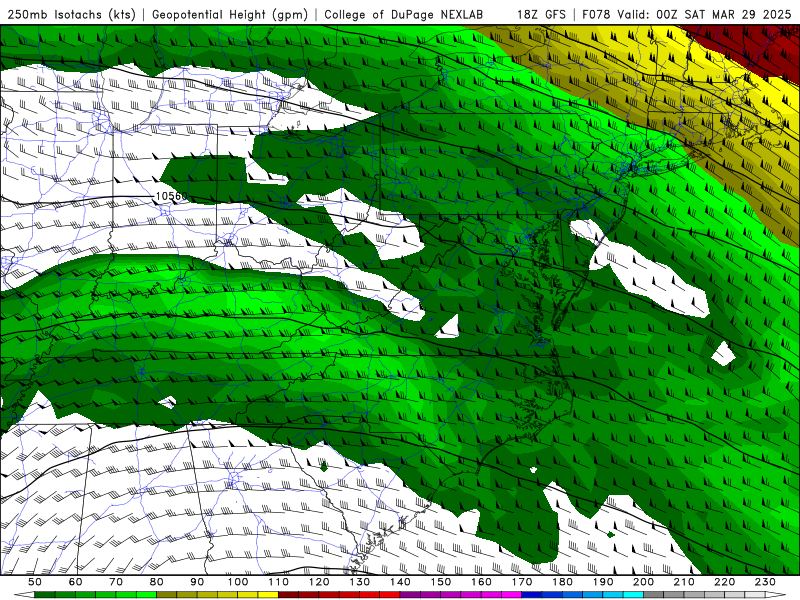800x600 pixels.
Task: Pick the bright magenta swatch just before 170
Action: pyautogui.click(x=511, y=595)
